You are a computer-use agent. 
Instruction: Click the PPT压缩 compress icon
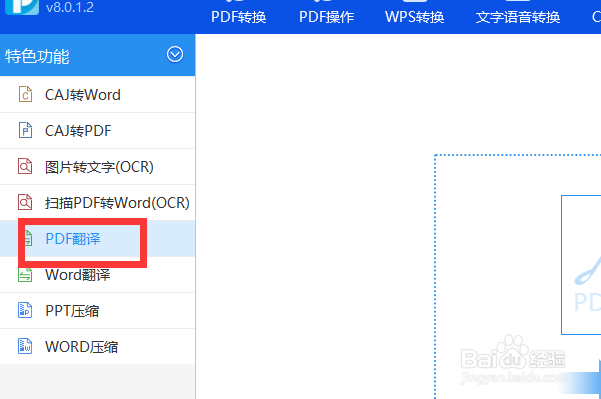click(25, 310)
